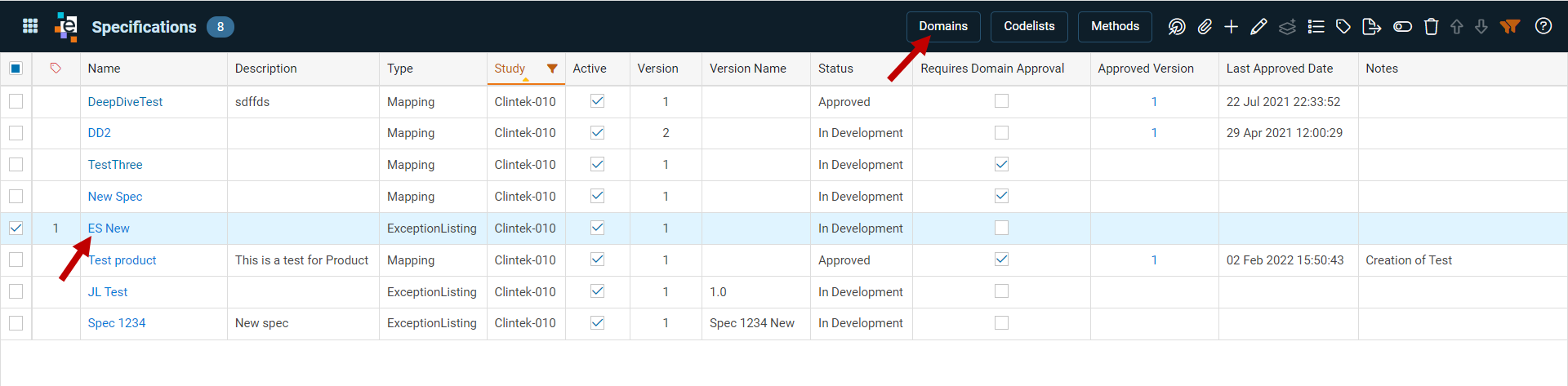Open the ES New specification link
The height and width of the screenshot is (386, 1568).
pos(109,228)
